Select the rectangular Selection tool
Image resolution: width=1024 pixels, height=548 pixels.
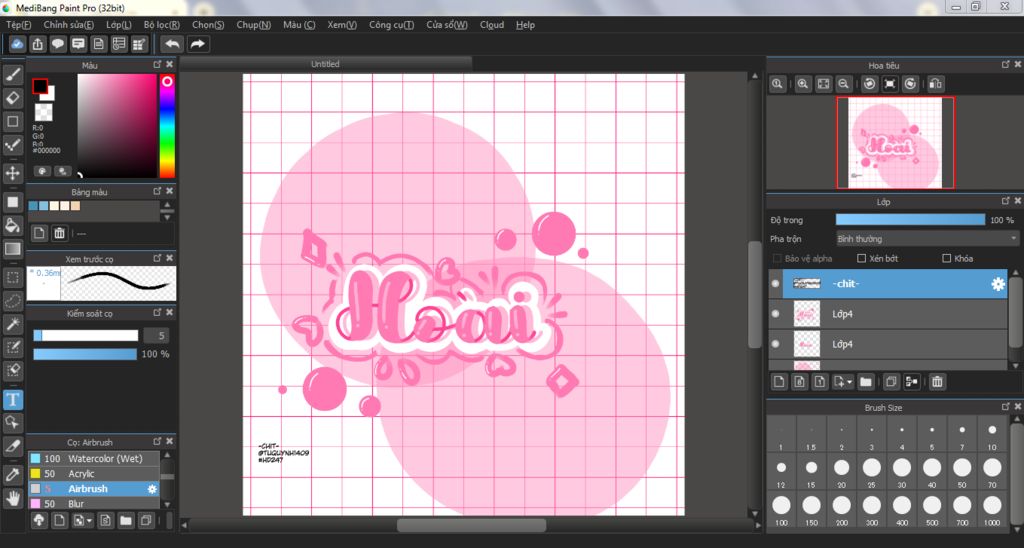pyautogui.click(x=12, y=278)
